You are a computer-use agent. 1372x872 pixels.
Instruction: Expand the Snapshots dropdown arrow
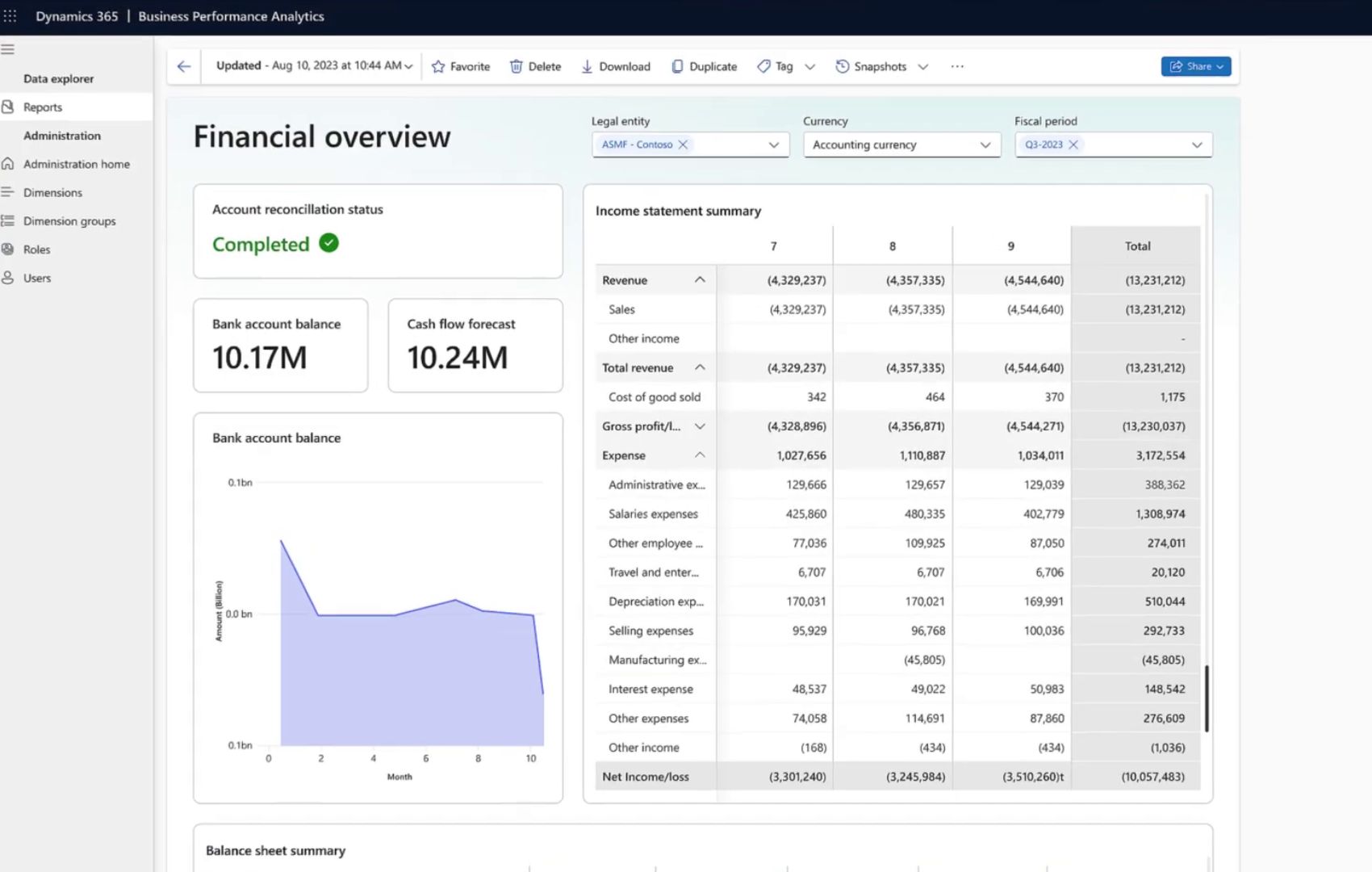click(923, 66)
